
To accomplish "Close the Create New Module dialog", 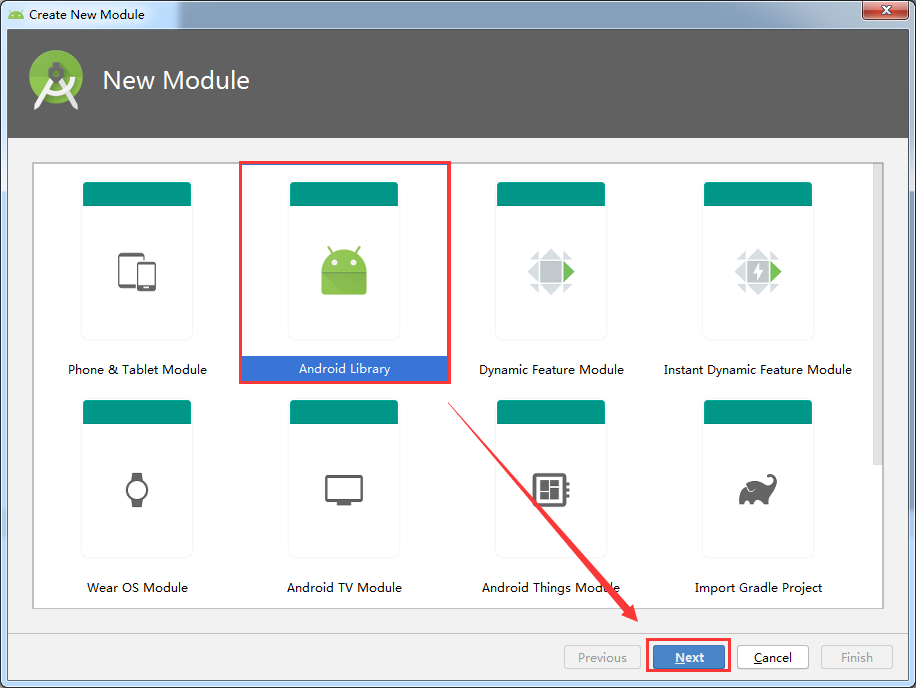I will [x=886, y=10].
